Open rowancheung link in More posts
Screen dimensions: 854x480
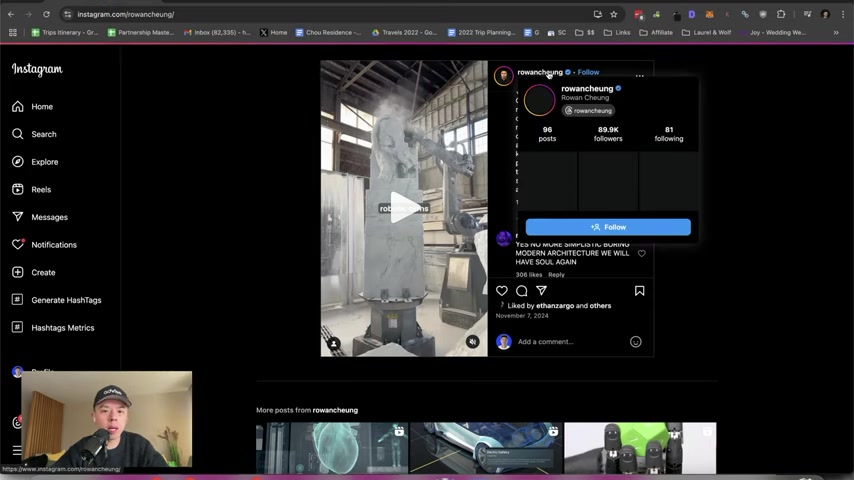335,410
